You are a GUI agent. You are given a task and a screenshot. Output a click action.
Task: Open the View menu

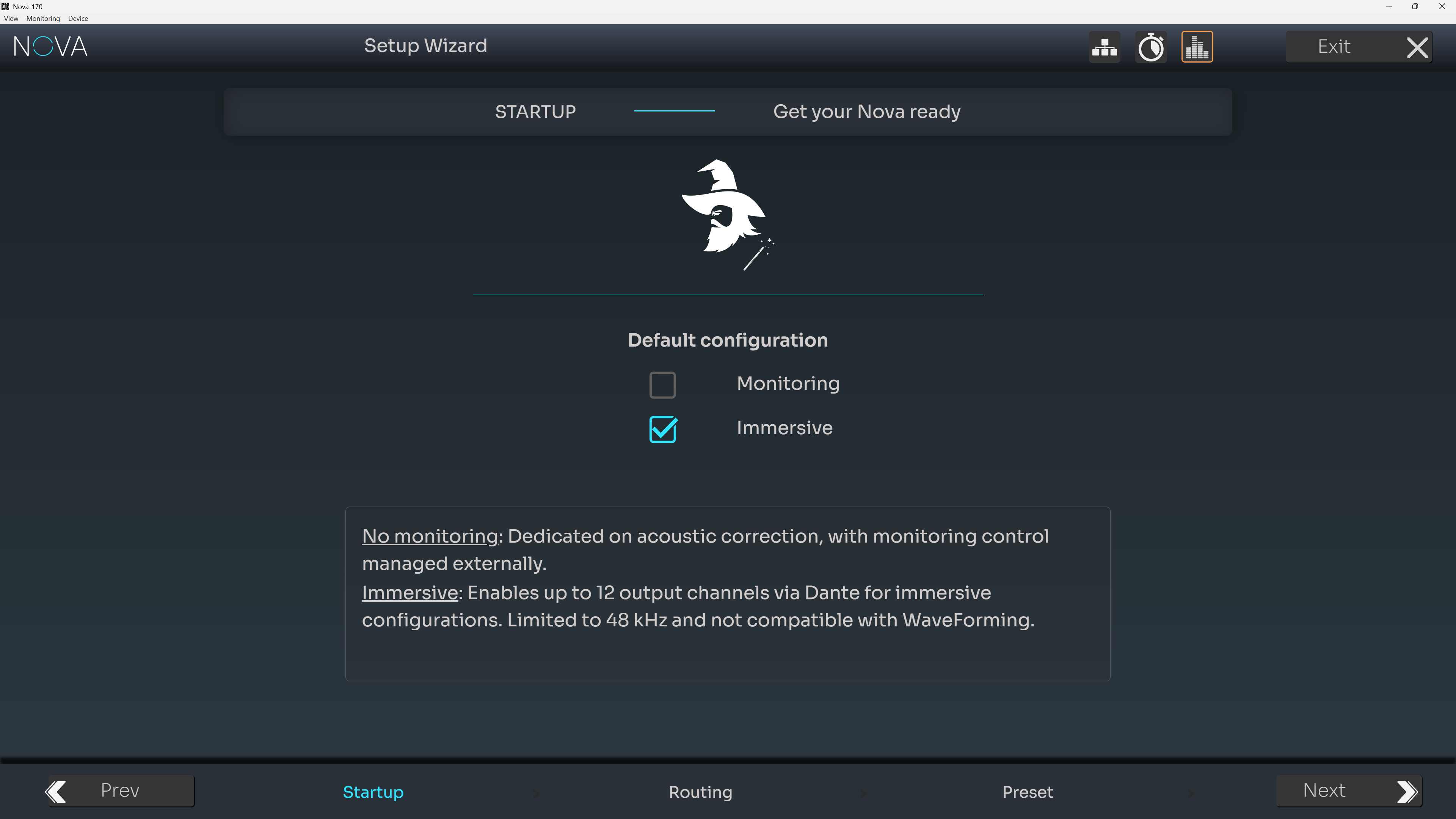tap(11, 19)
